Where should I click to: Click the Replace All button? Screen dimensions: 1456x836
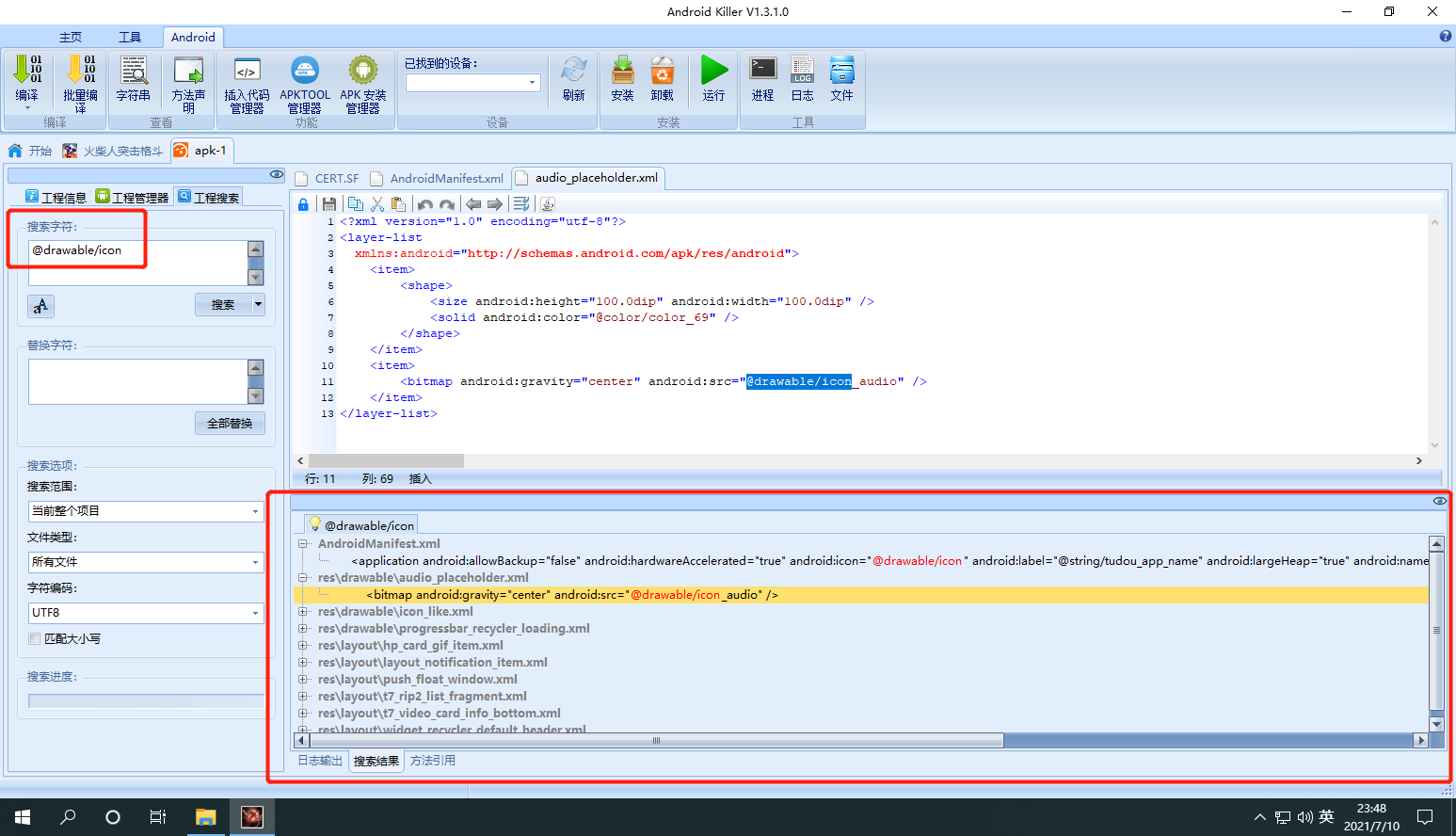230,424
